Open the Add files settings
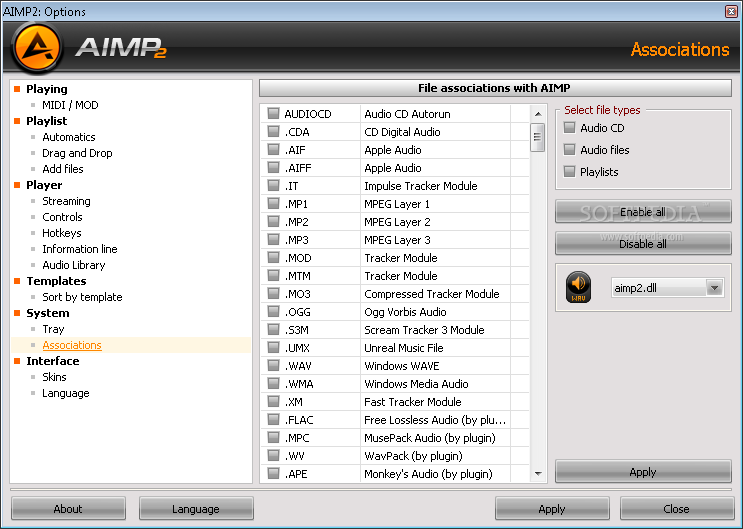The width and height of the screenshot is (743, 529). point(63,169)
